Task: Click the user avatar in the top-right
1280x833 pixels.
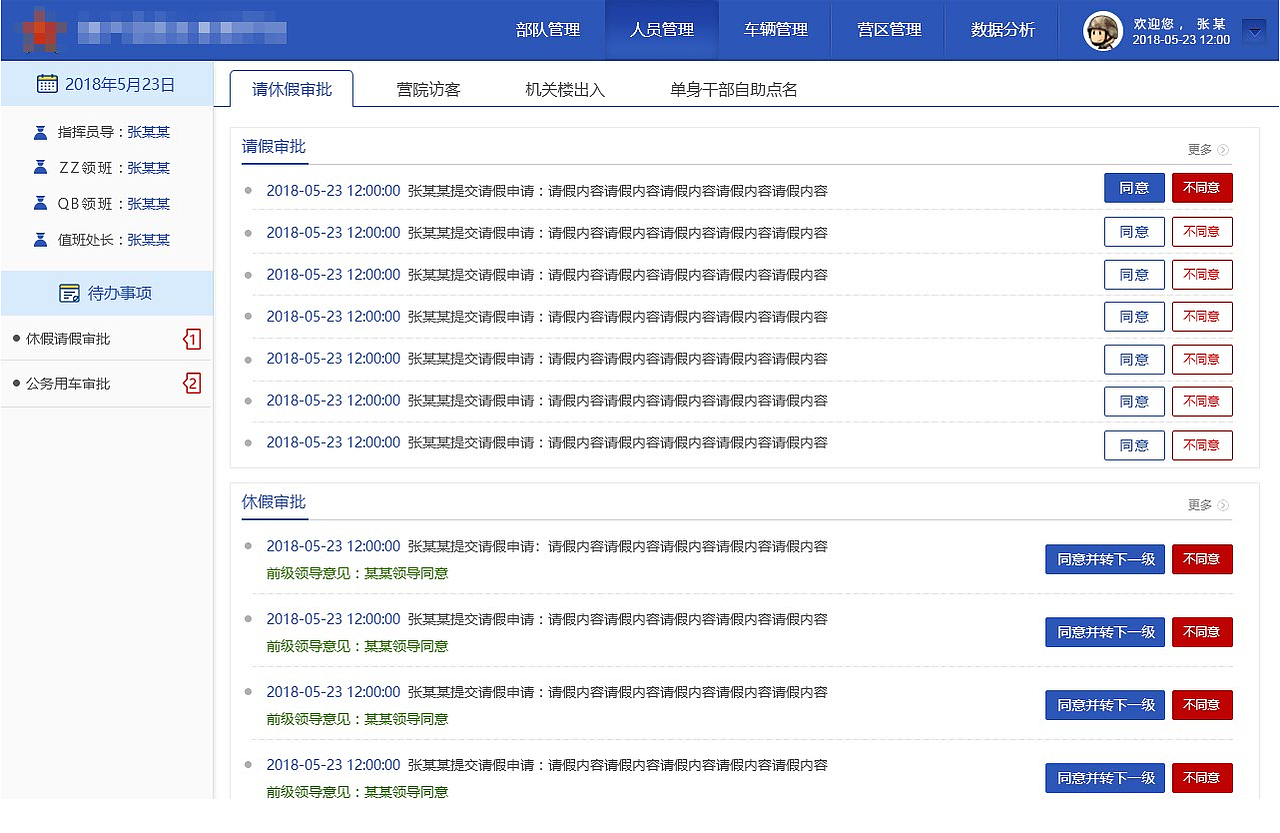Action: tap(1100, 31)
